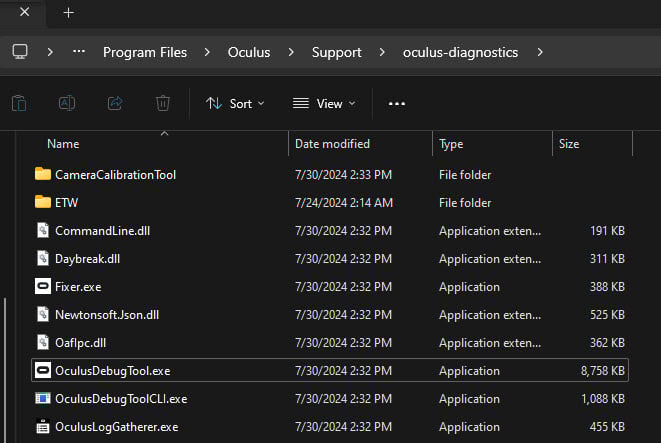Click the OculusDebugToolCLI.exe icon
Viewport: 661px width, 443px height.
(x=43, y=398)
